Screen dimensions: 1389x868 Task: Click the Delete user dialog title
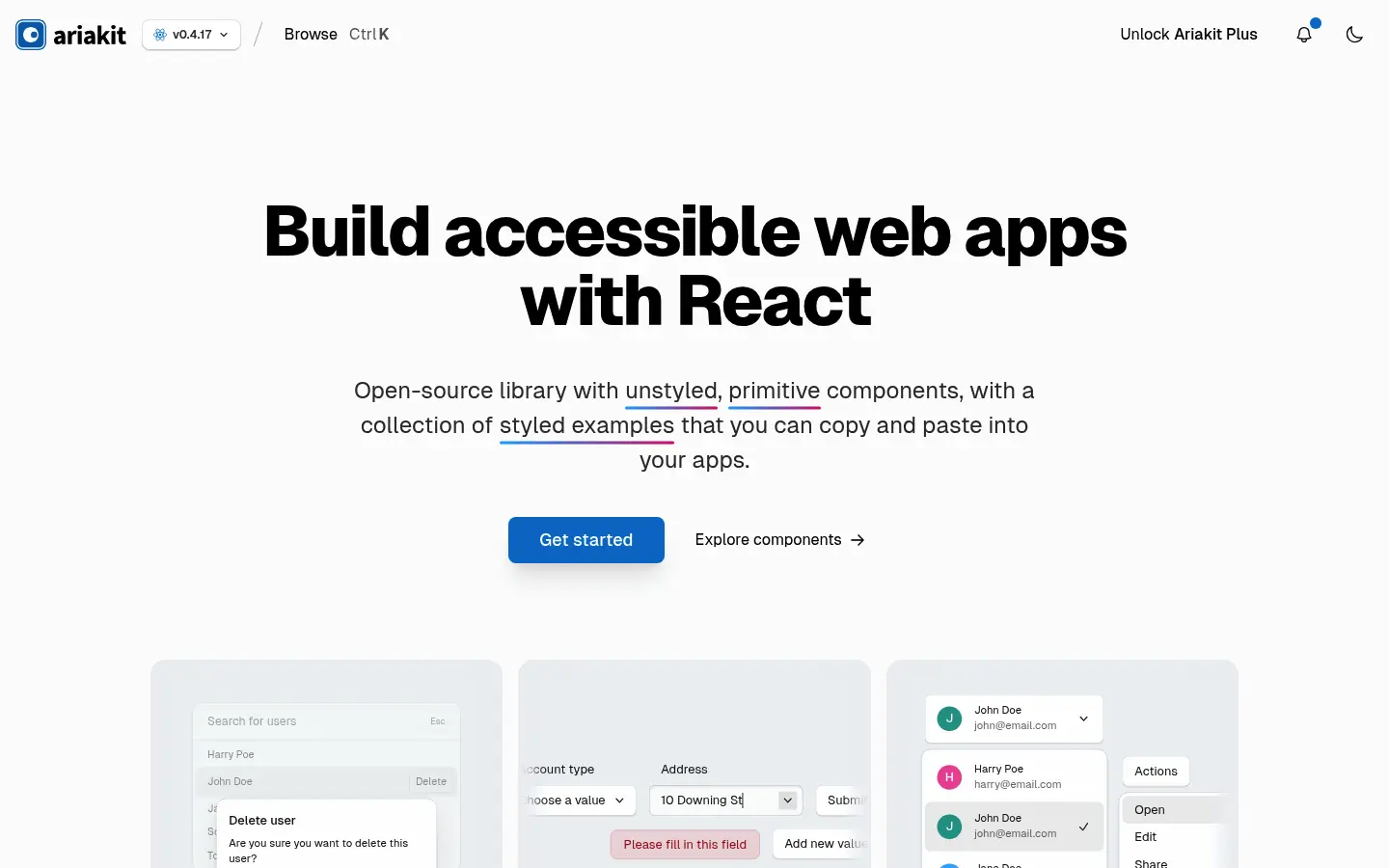[262, 821]
